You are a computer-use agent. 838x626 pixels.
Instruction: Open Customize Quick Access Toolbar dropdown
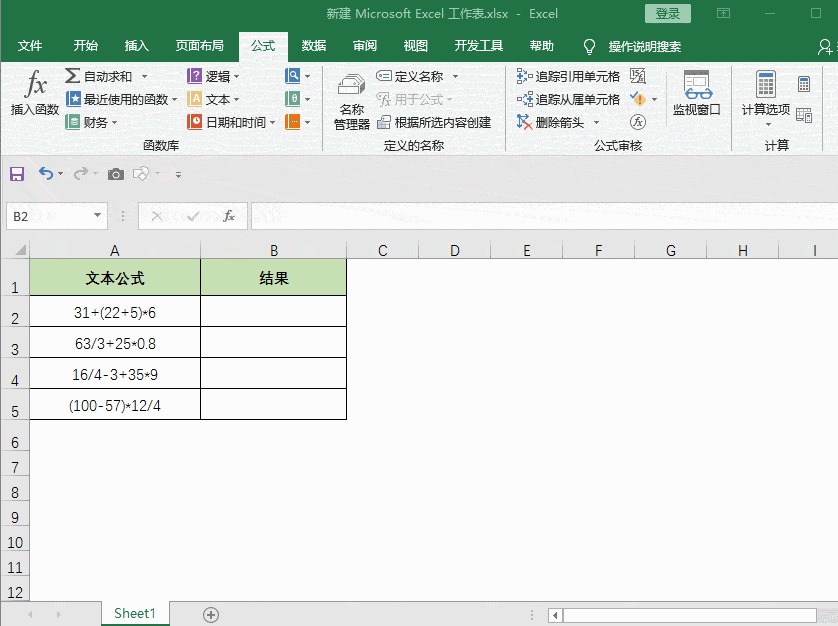click(178, 174)
